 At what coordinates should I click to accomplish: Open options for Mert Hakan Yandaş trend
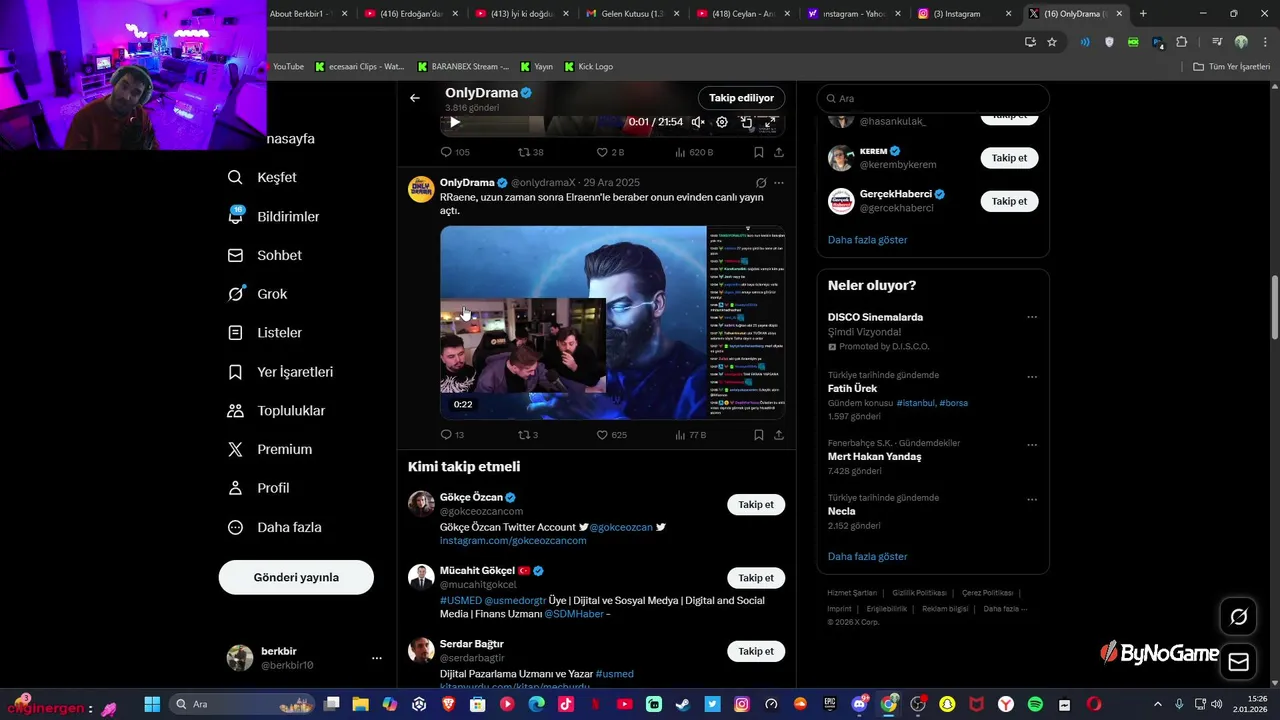1032,445
